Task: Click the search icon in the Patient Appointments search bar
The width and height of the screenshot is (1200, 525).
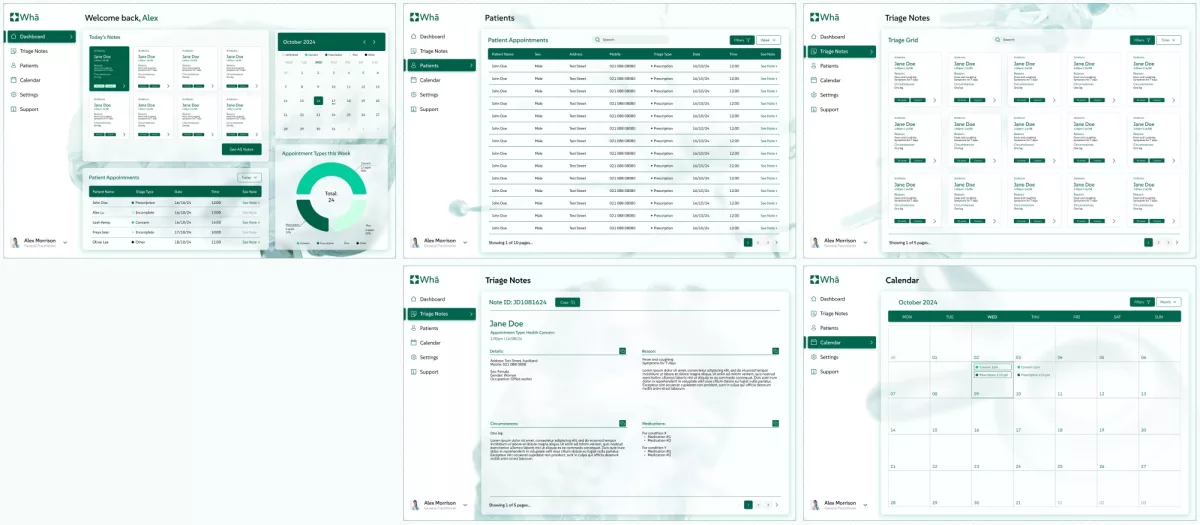Action: click(598, 40)
